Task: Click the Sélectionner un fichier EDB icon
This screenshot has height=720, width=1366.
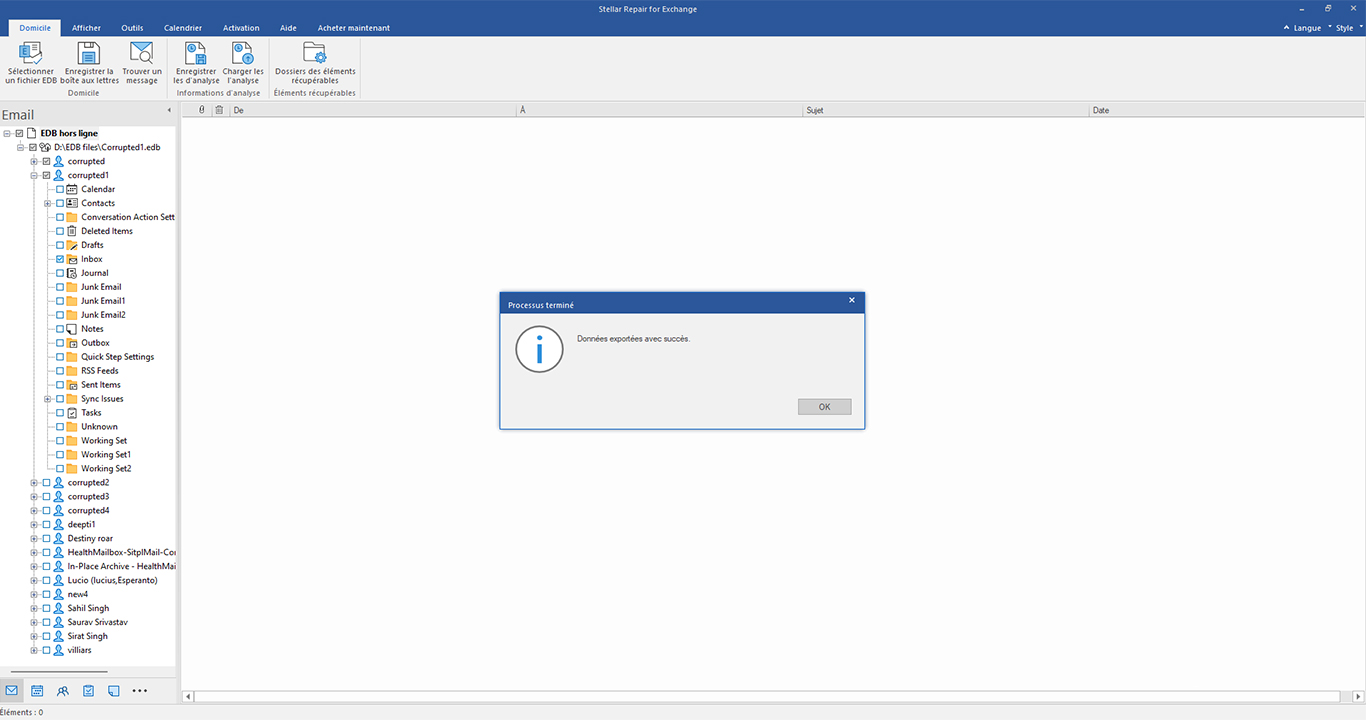Action: [x=30, y=53]
